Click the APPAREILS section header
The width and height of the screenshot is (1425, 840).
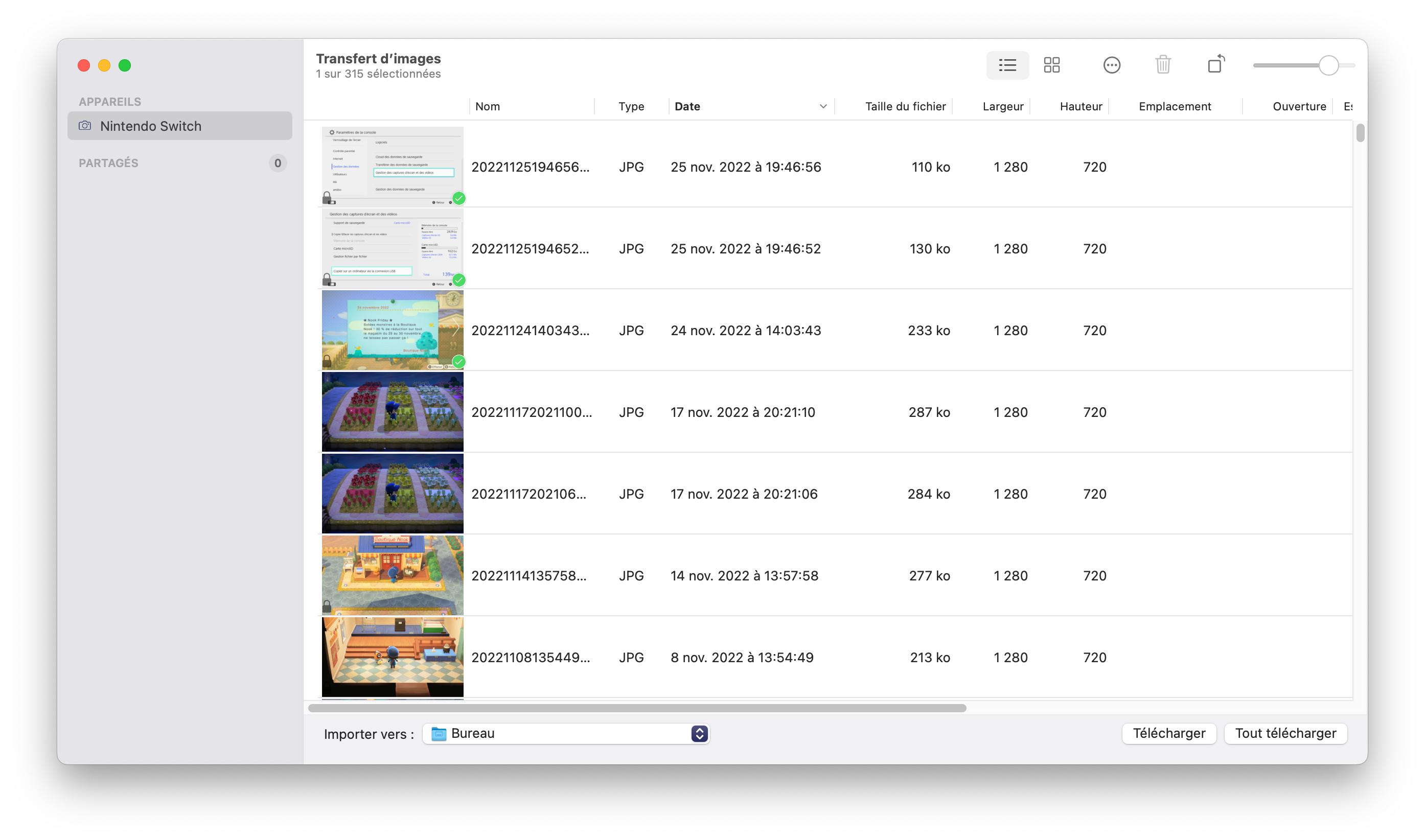pyautogui.click(x=110, y=102)
